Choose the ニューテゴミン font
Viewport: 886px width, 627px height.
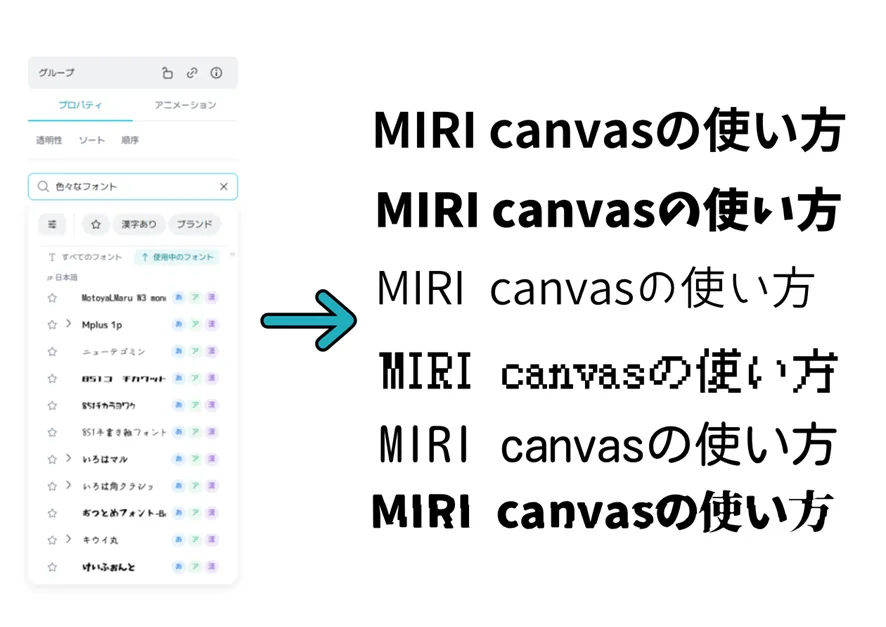114,351
